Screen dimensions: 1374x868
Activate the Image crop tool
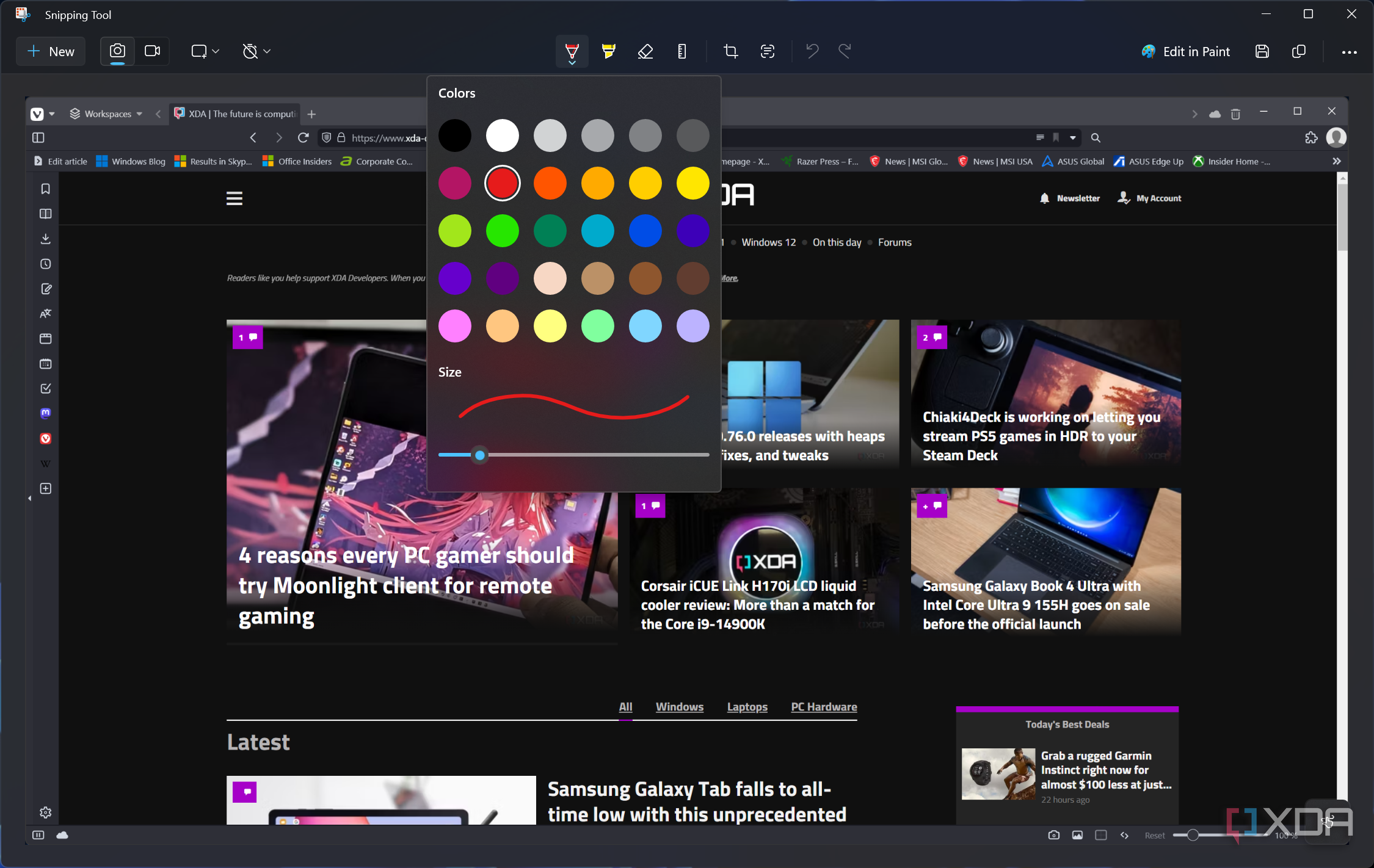pos(730,51)
